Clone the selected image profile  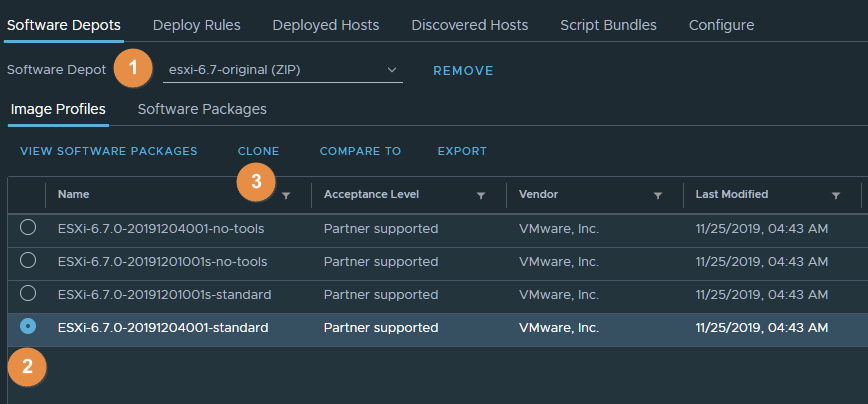(258, 152)
